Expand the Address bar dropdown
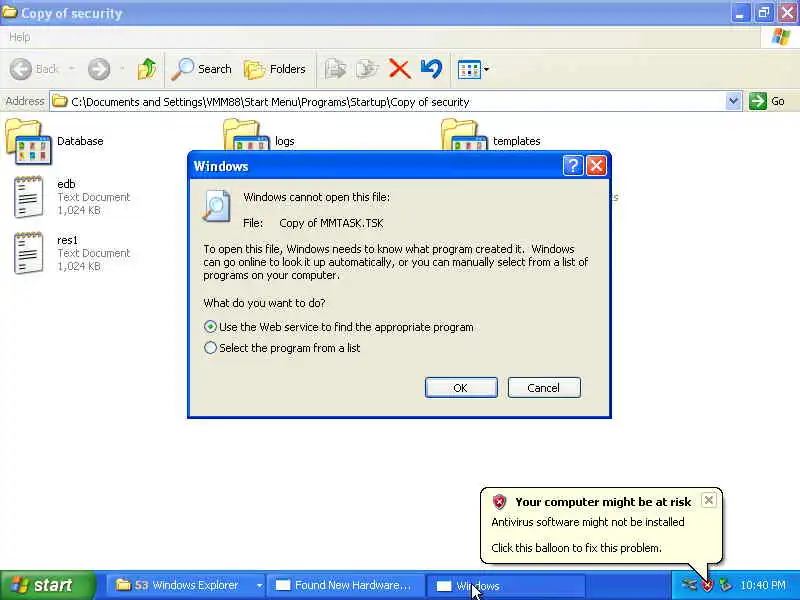The image size is (800, 600). click(733, 101)
